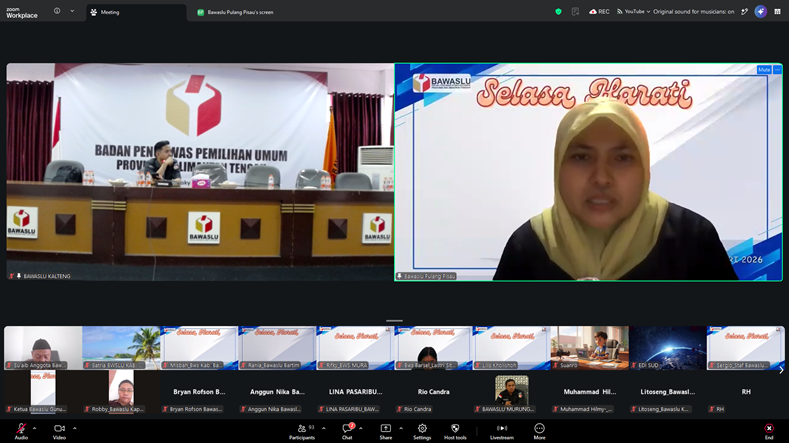Switch to Bawaslu Pulang Pisau's screen tab
Image resolution: width=789 pixels, height=443 pixels.
click(x=235, y=12)
